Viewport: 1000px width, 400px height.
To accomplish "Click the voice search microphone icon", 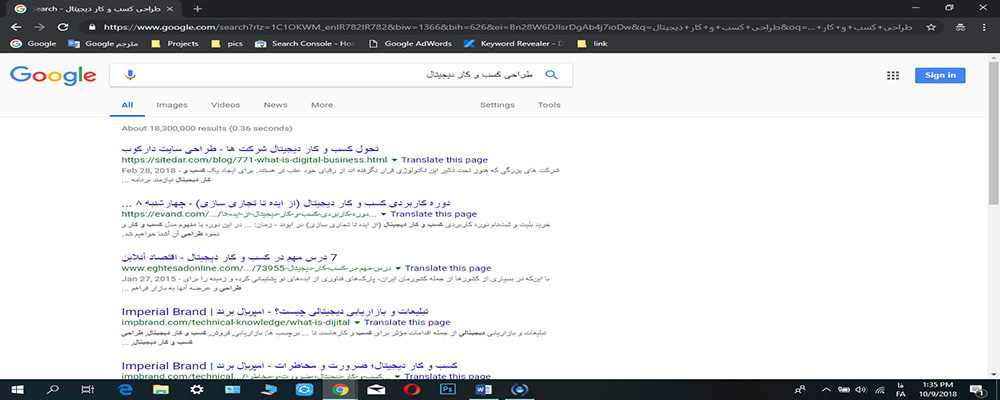I will 129,75.
